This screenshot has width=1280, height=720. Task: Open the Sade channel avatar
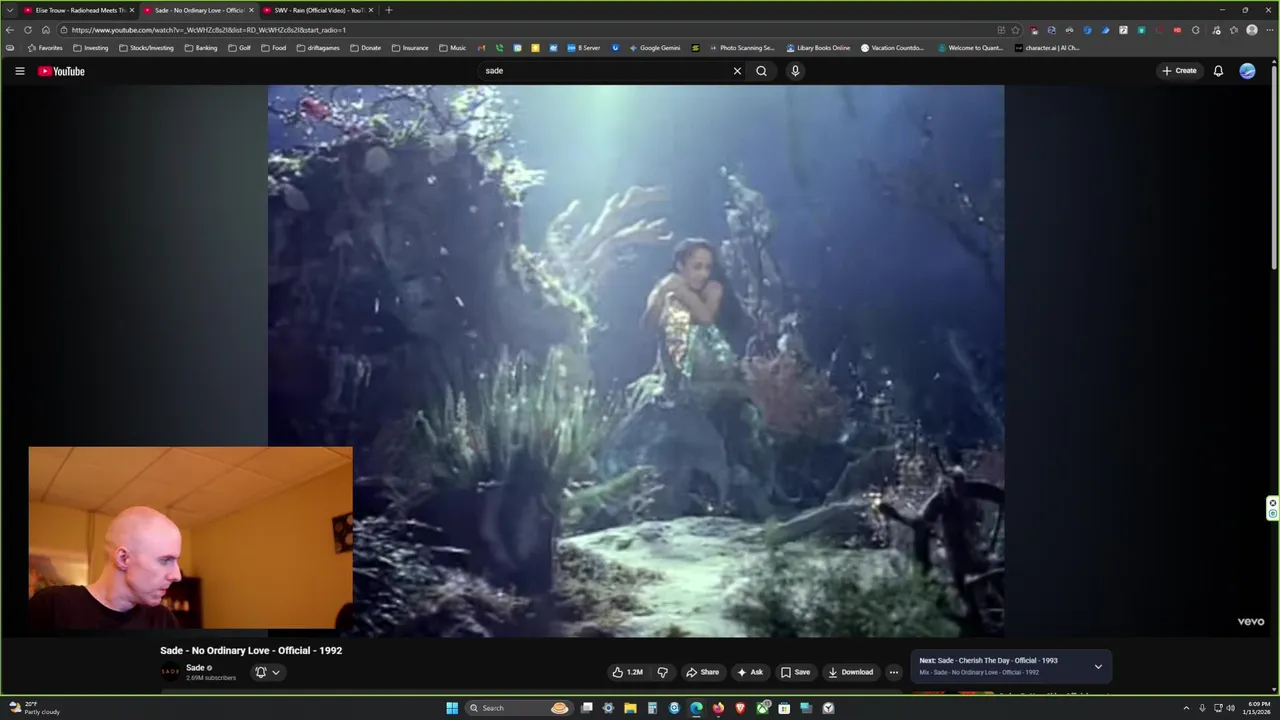[170, 672]
